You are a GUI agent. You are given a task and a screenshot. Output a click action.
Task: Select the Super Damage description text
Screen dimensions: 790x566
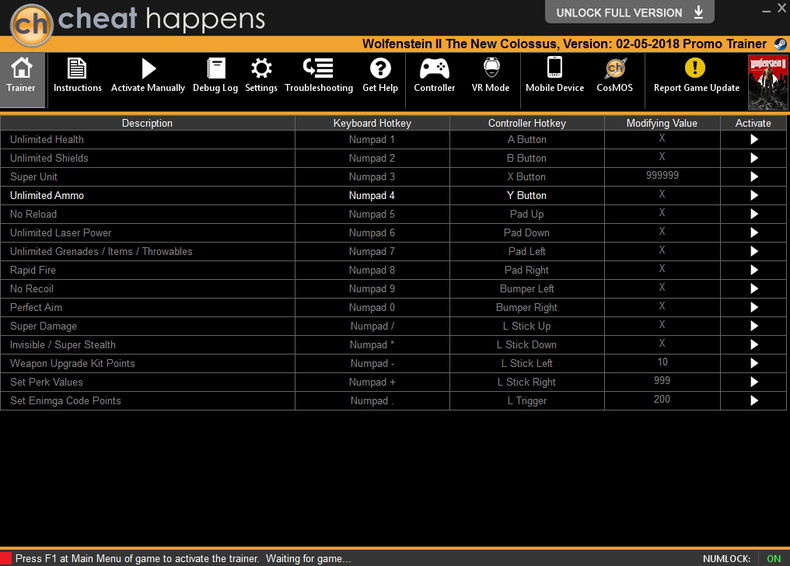(x=43, y=326)
